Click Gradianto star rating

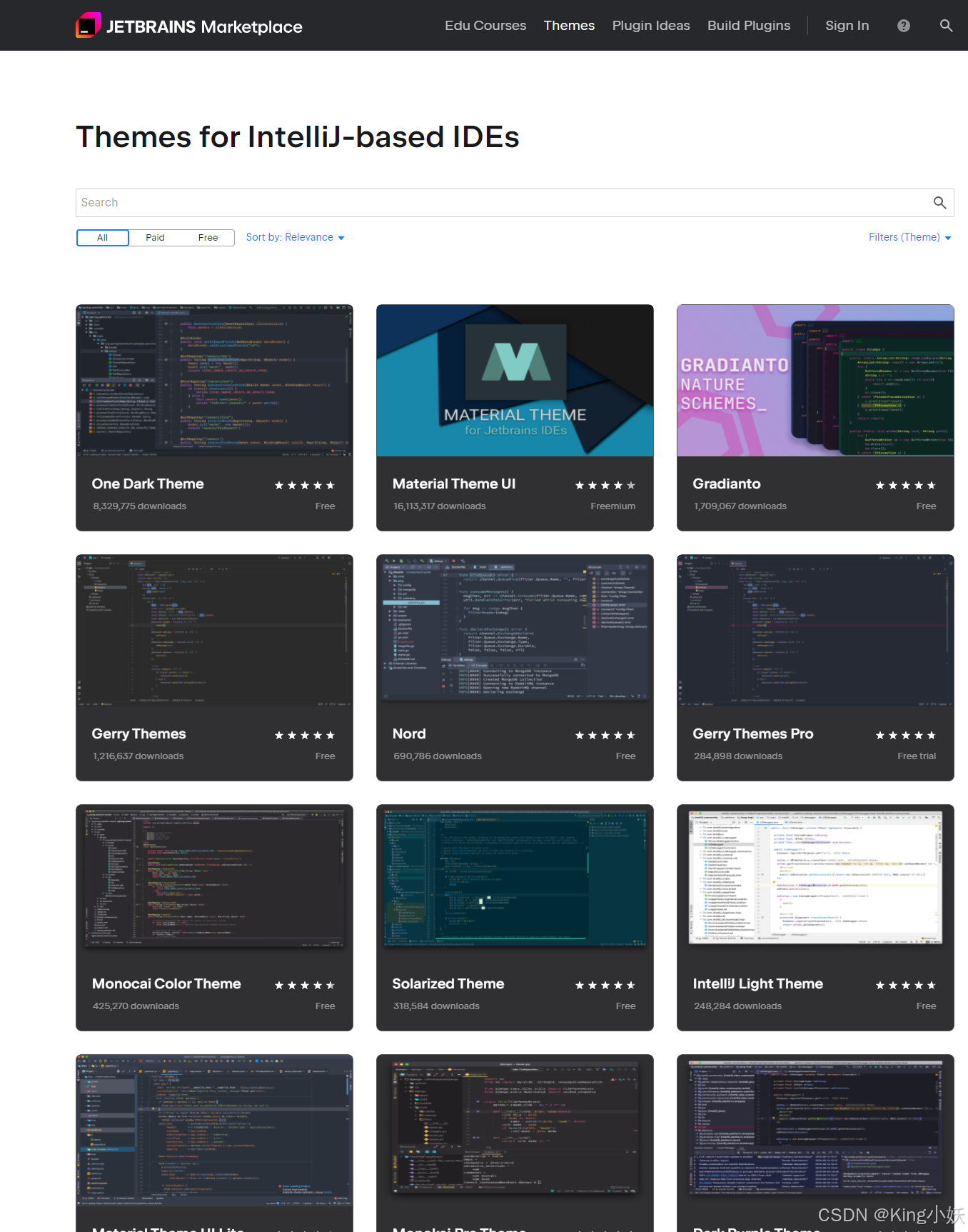click(x=906, y=485)
